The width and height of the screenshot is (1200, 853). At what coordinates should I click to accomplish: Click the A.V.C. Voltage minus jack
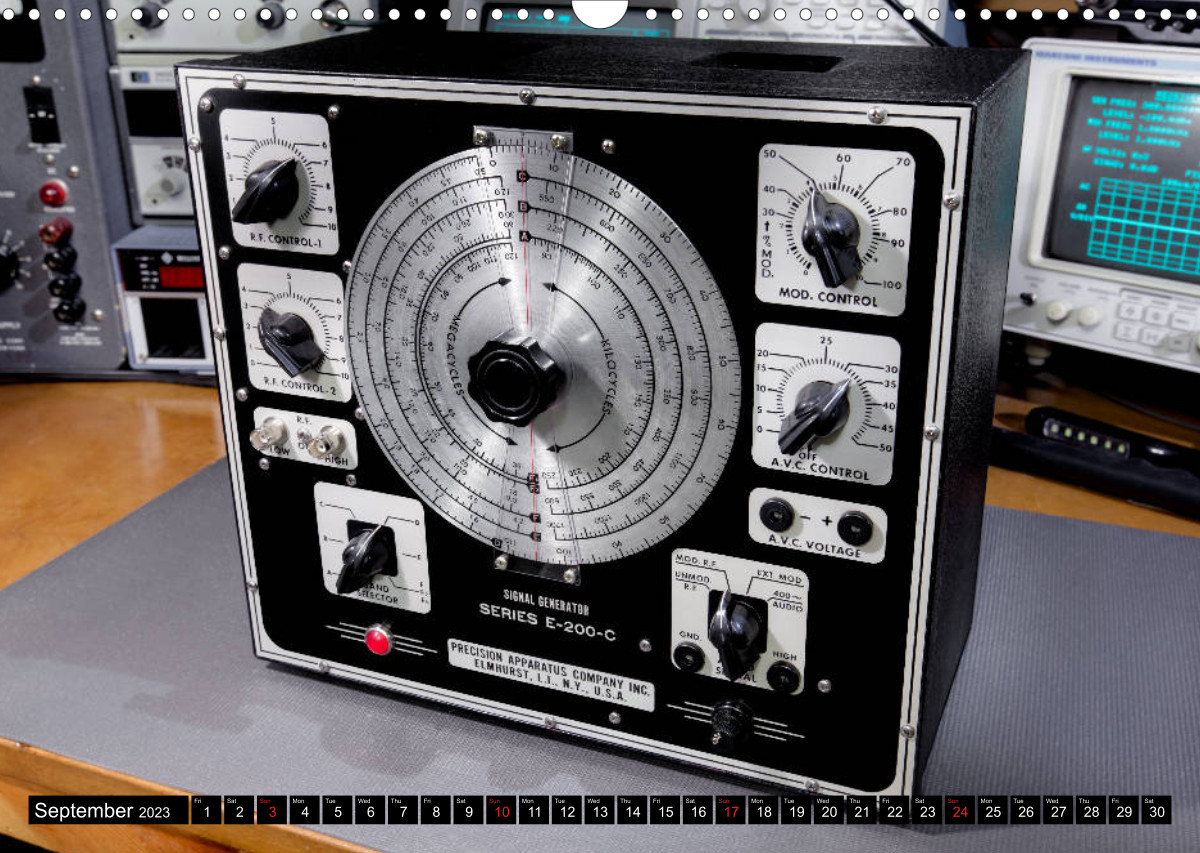click(x=776, y=516)
